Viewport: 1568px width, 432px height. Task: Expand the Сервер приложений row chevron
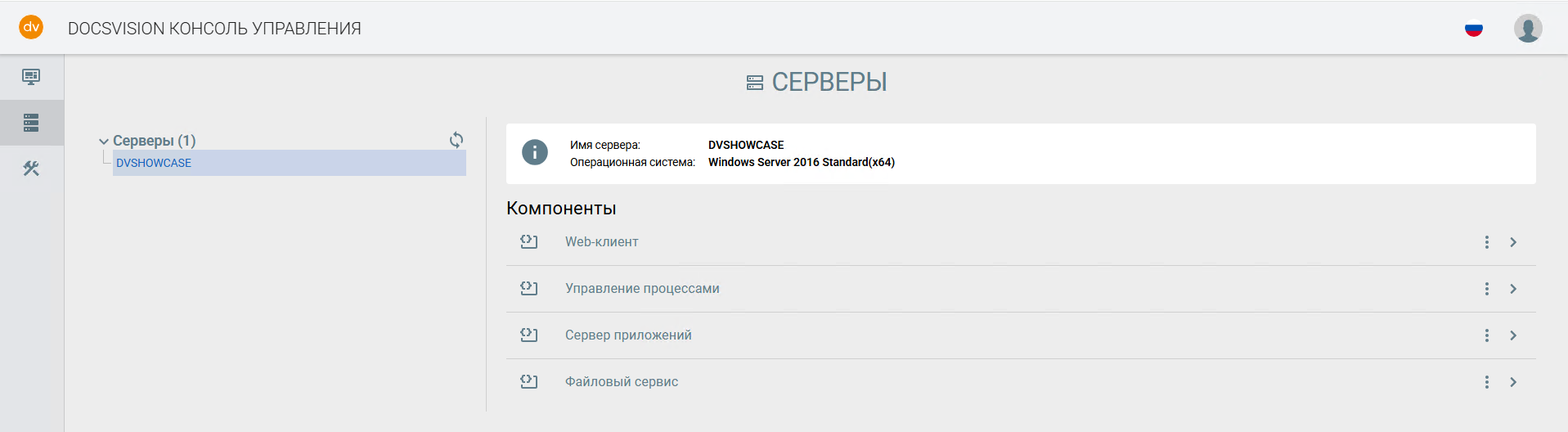1513,335
